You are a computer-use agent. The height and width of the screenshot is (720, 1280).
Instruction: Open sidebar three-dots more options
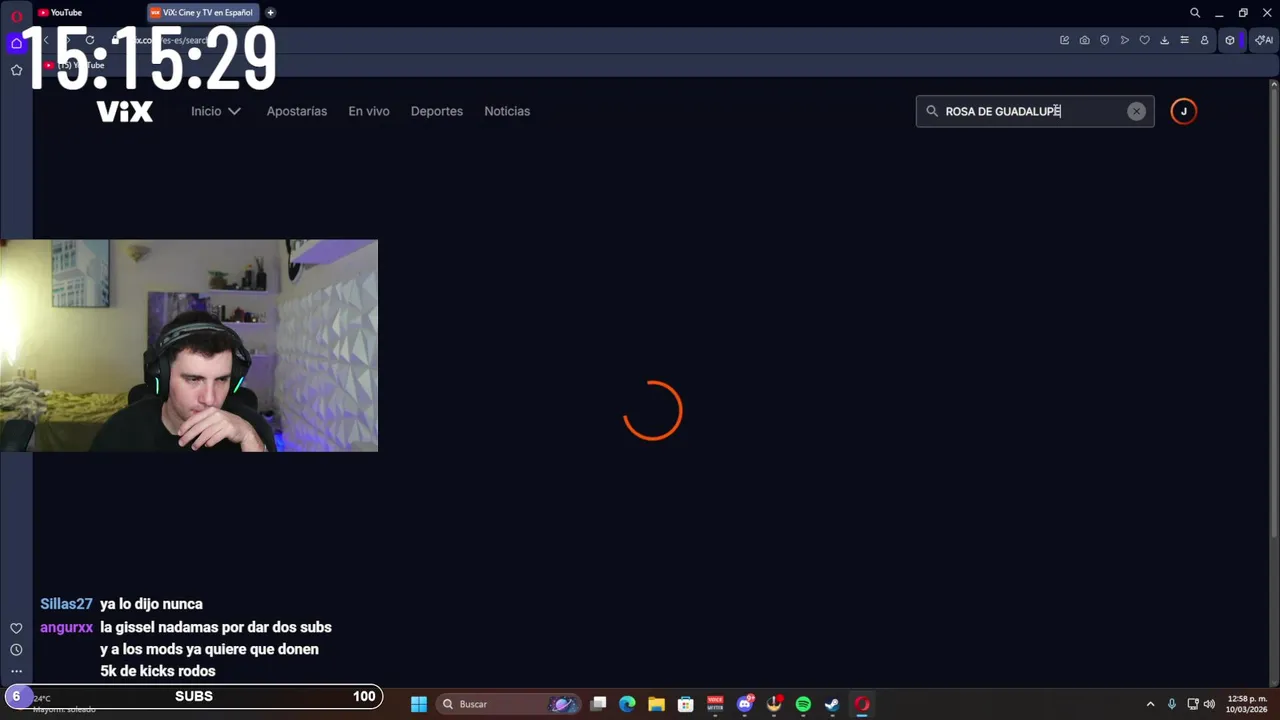(x=16, y=671)
